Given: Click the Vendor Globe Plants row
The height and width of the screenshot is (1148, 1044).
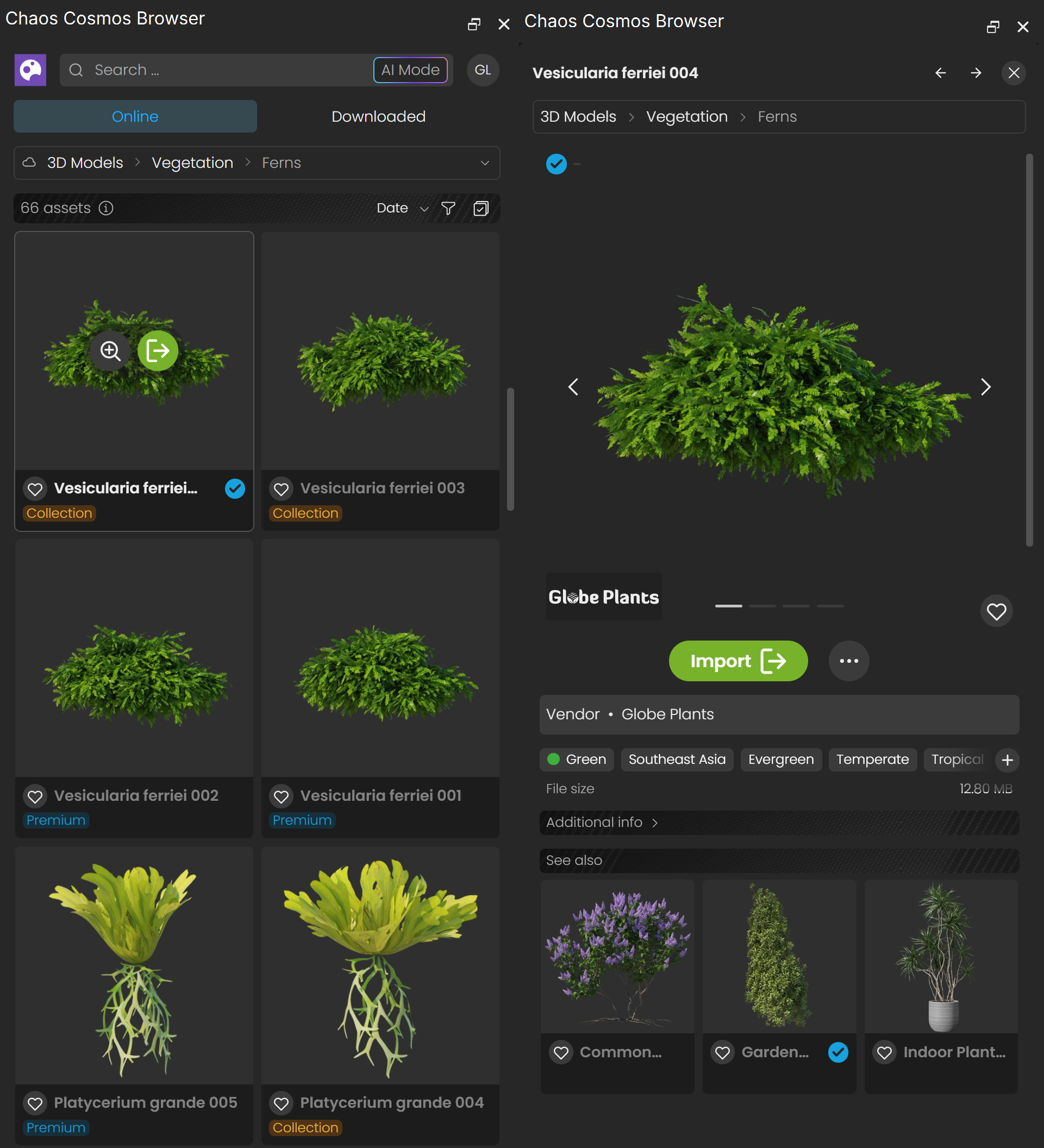Looking at the screenshot, I should pos(779,714).
